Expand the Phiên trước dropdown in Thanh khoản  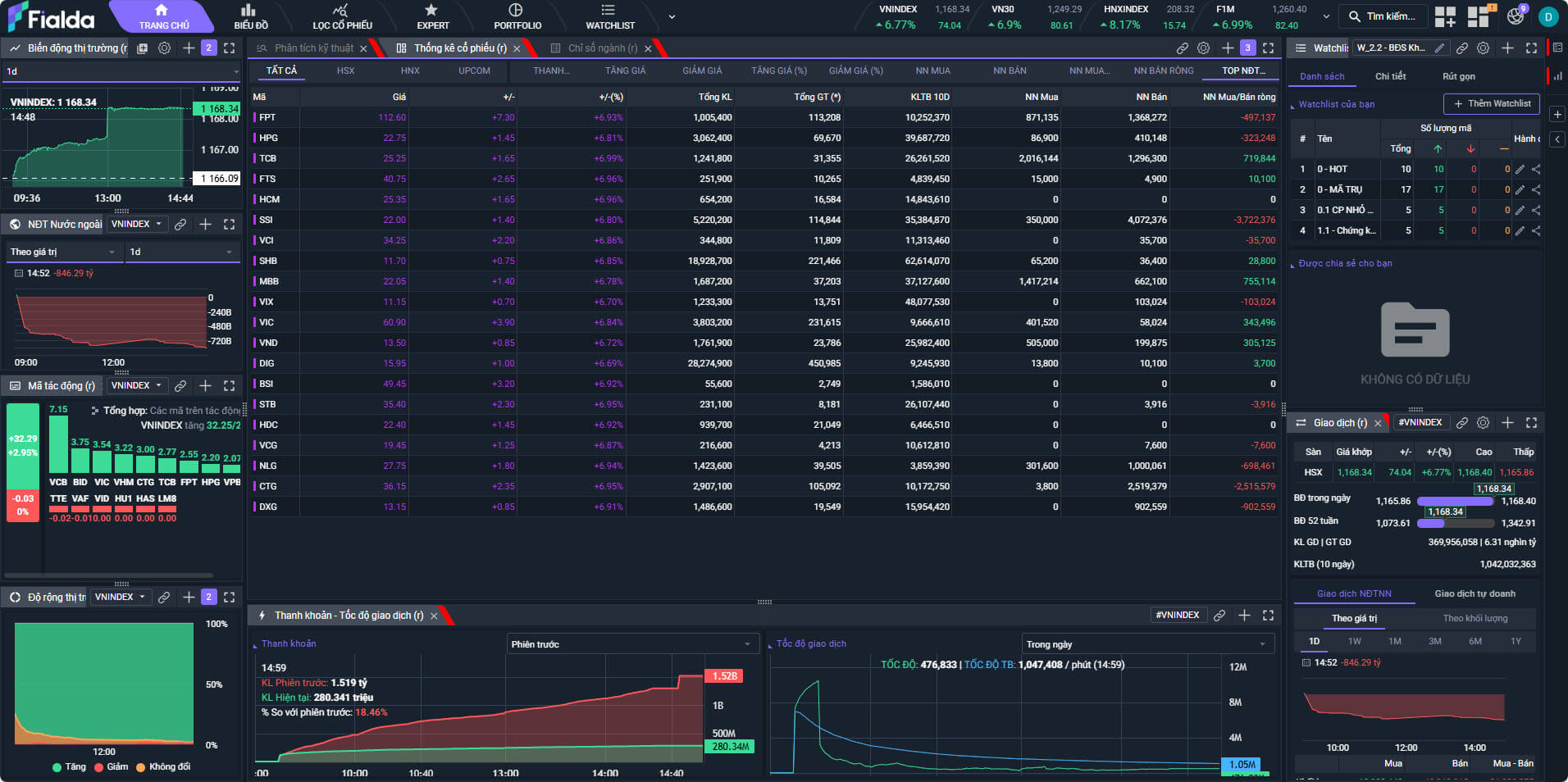(x=630, y=644)
